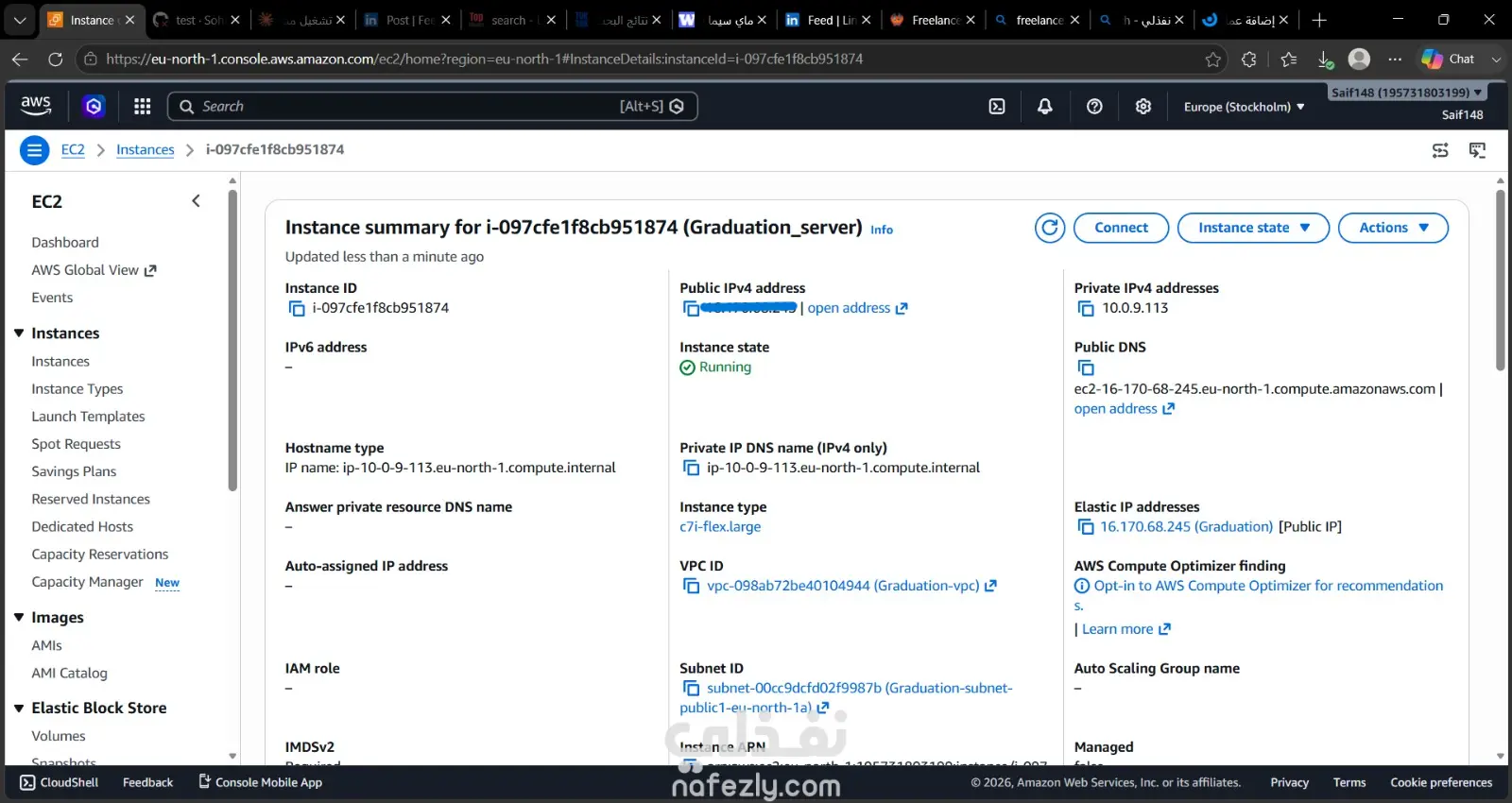Open the 16.170.68.245 (Graduation) Elastic IP link
The image size is (1512, 803).
coord(1187,527)
